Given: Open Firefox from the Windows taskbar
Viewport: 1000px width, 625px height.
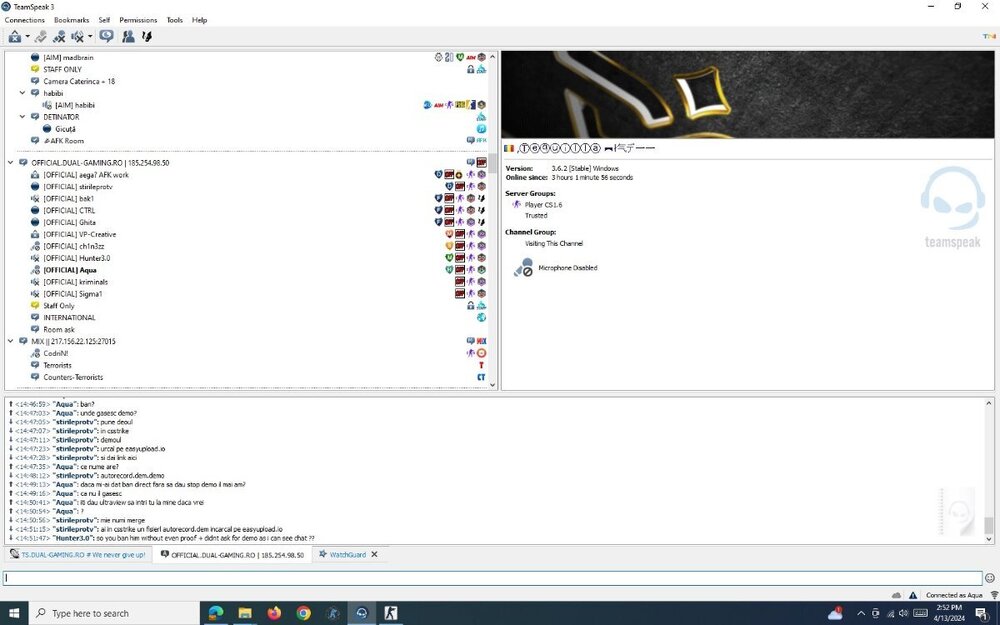Looking at the screenshot, I should coord(274,613).
